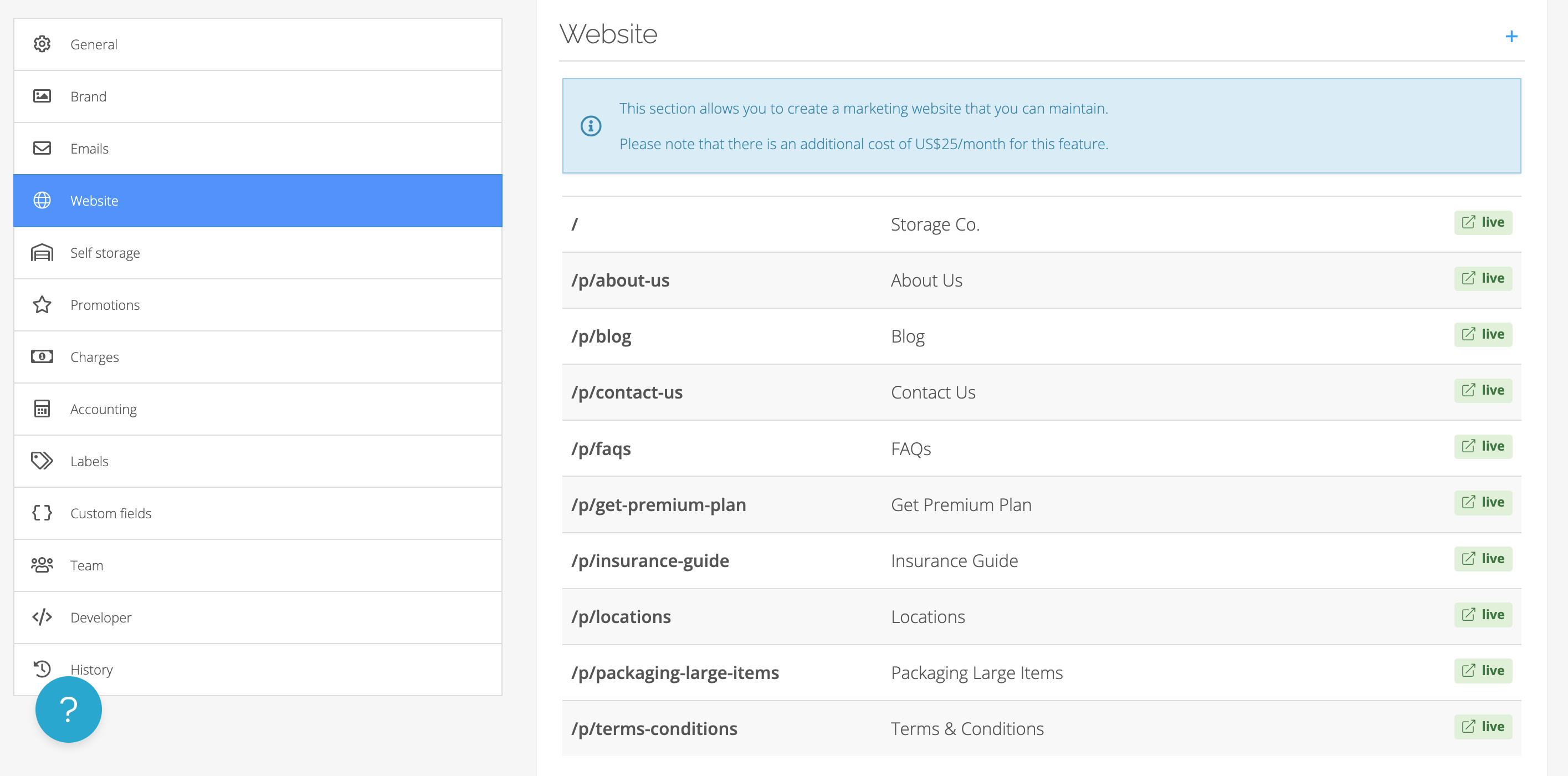Open live link for /p/blog page
Image resolution: width=1568 pixels, height=776 pixels.
point(1483,334)
